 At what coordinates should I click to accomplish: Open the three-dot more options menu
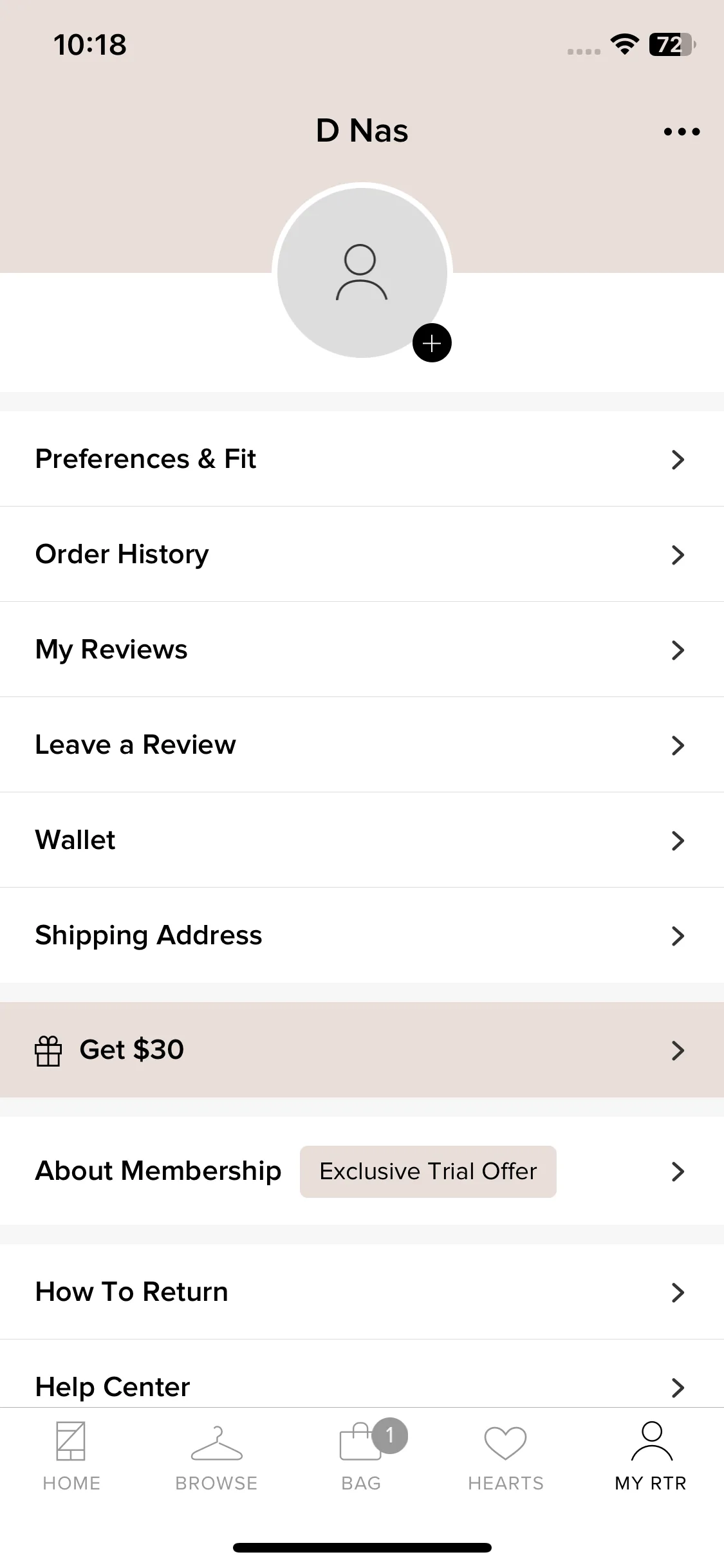coord(682,131)
